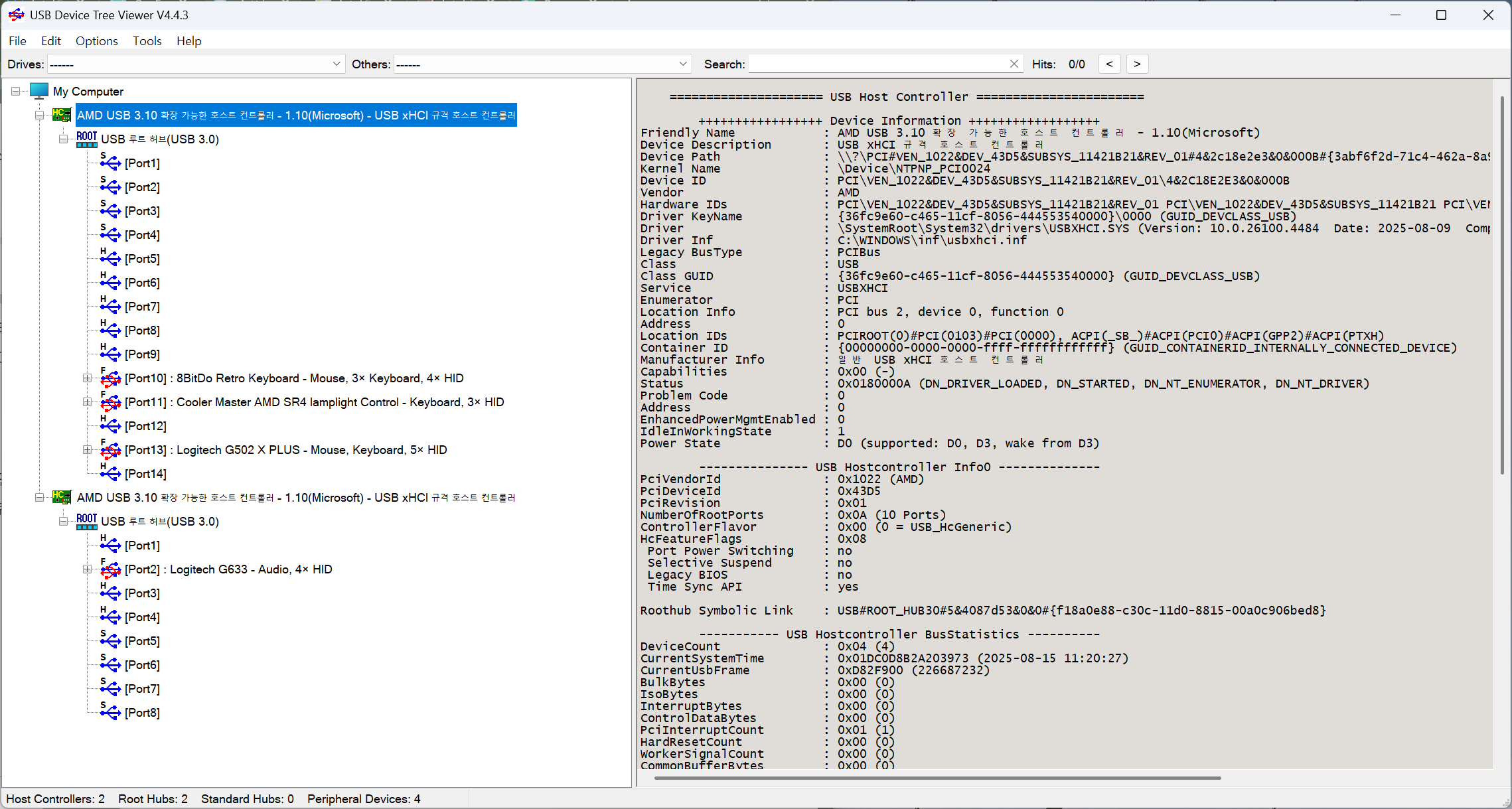The width and height of the screenshot is (1512, 809).
Task: Collapse the first USB root hub node
Action: (63, 139)
